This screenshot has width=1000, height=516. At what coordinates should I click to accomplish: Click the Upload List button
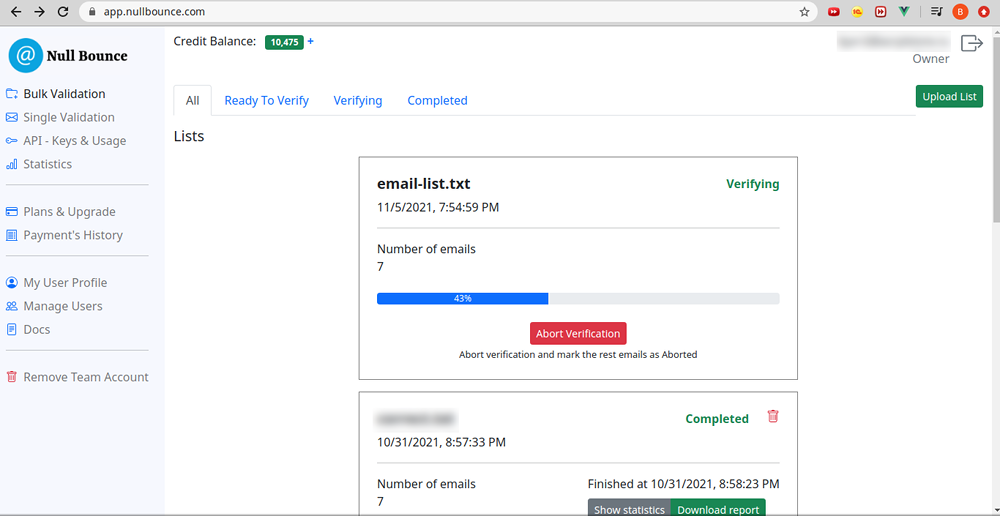(x=950, y=97)
